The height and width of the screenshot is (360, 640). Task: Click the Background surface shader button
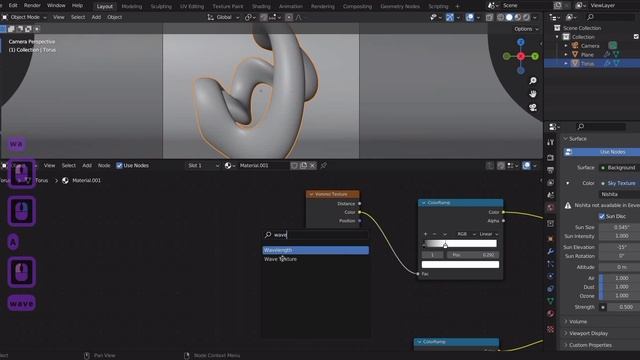click(x=619, y=168)
